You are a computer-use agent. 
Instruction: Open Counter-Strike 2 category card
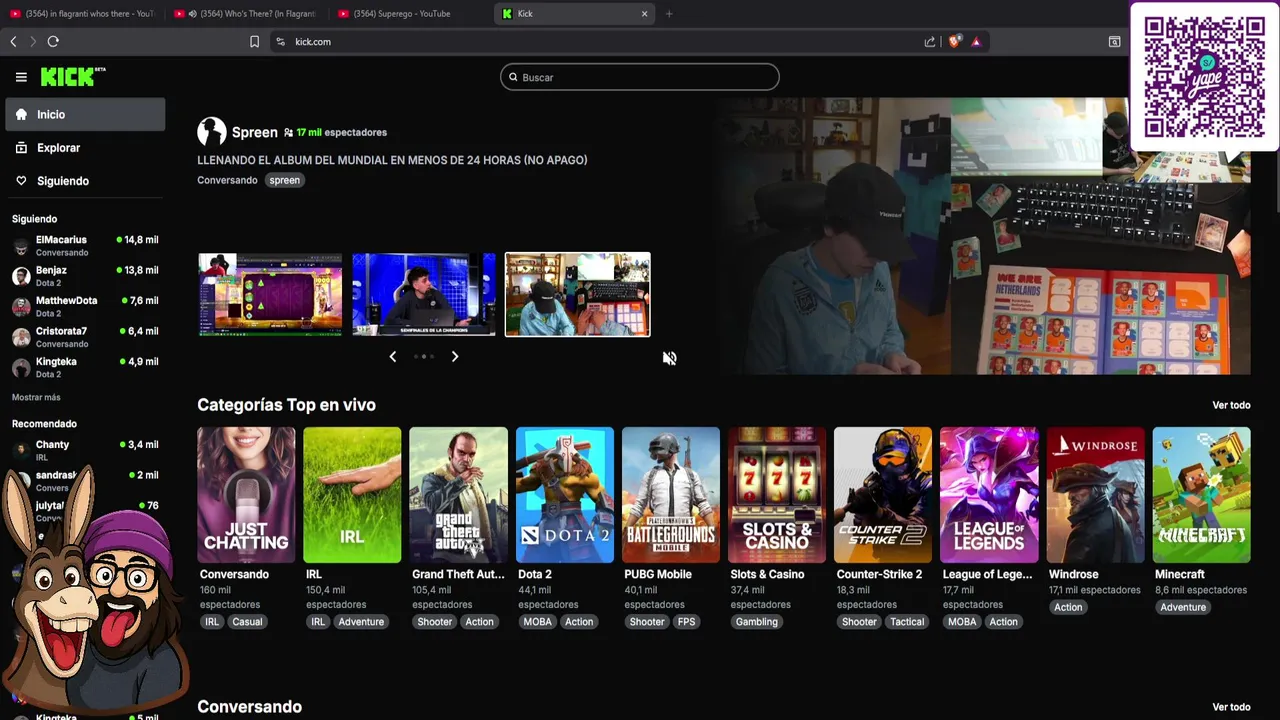(x=883, y=495)
